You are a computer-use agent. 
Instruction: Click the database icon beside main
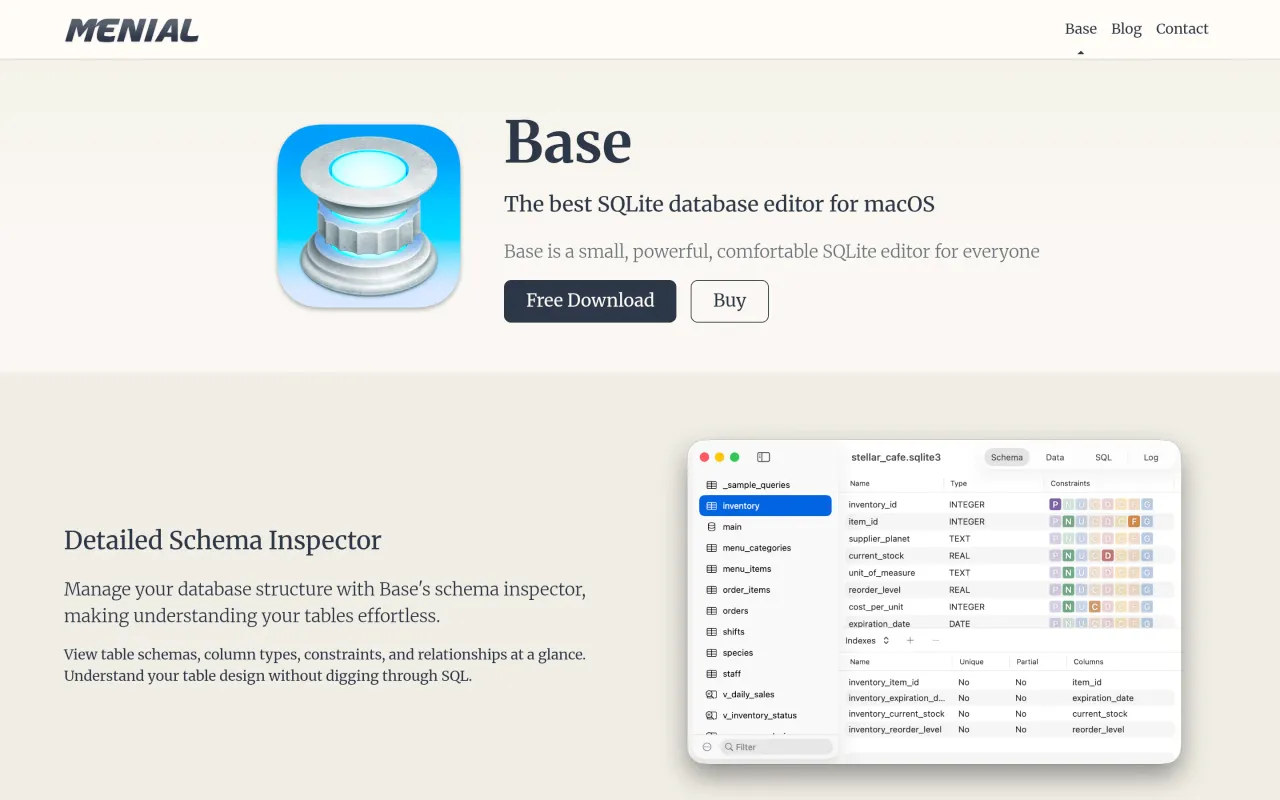[712, 527]
